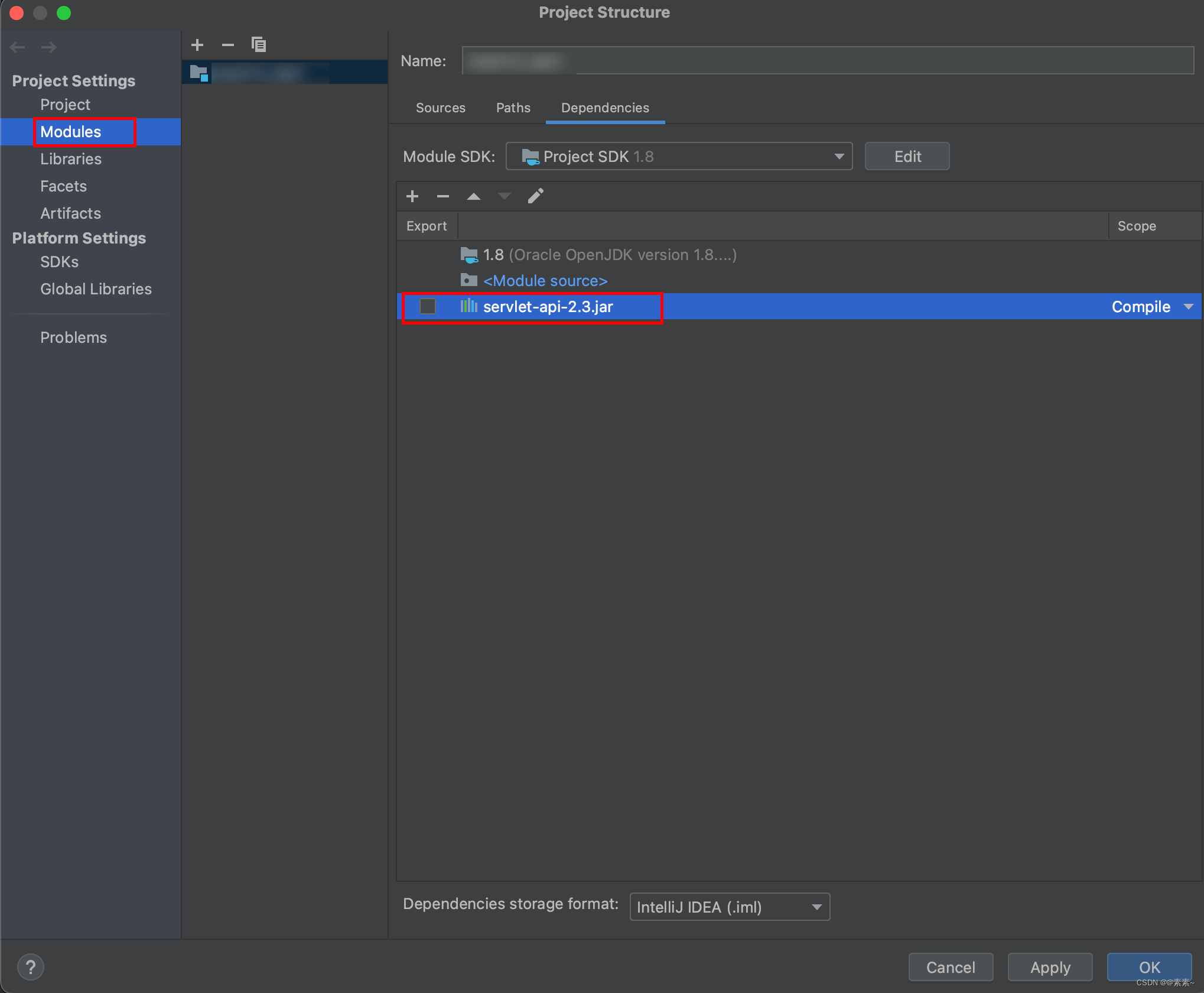Open the Module SDK dropdown
The width and height of the screenshot is (1204, 993).
pyautogui.click(x=679, y=157)
